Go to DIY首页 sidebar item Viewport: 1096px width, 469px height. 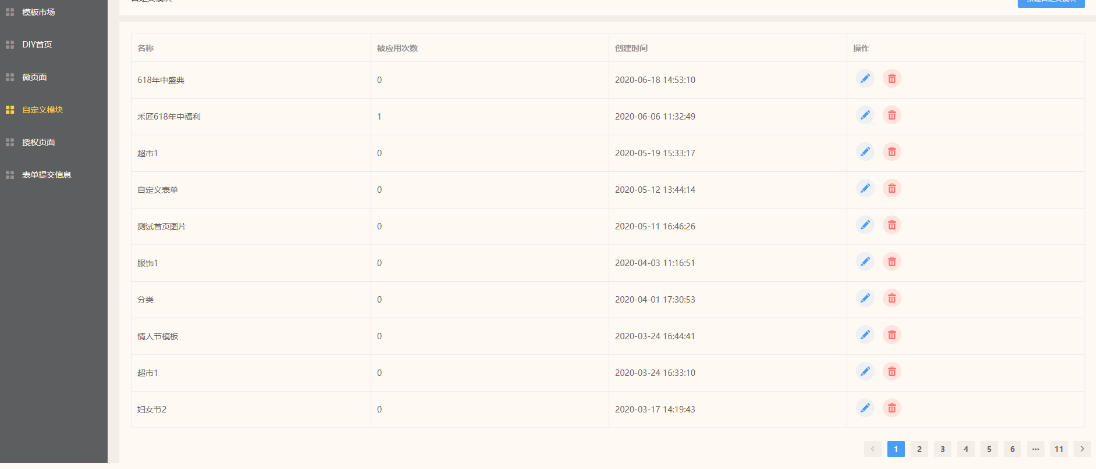(37, 45)
